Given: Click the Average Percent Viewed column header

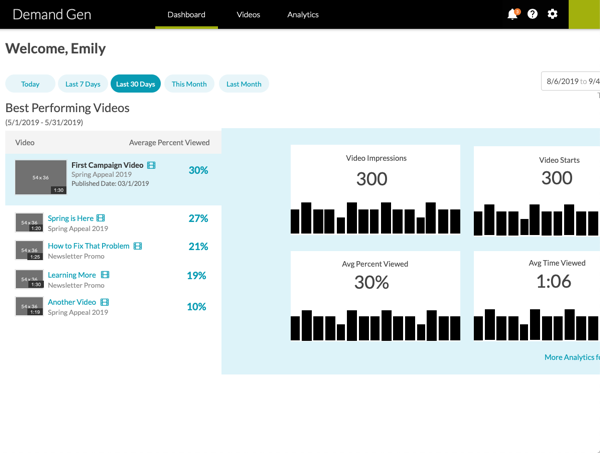Looking at the screenshot, I should point(169,143).
